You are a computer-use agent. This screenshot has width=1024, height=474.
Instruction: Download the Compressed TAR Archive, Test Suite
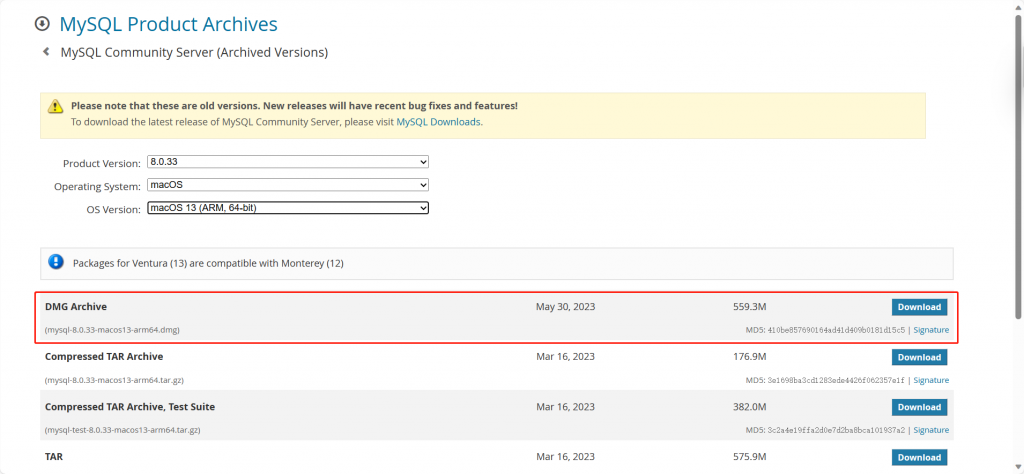coord(919,407)
